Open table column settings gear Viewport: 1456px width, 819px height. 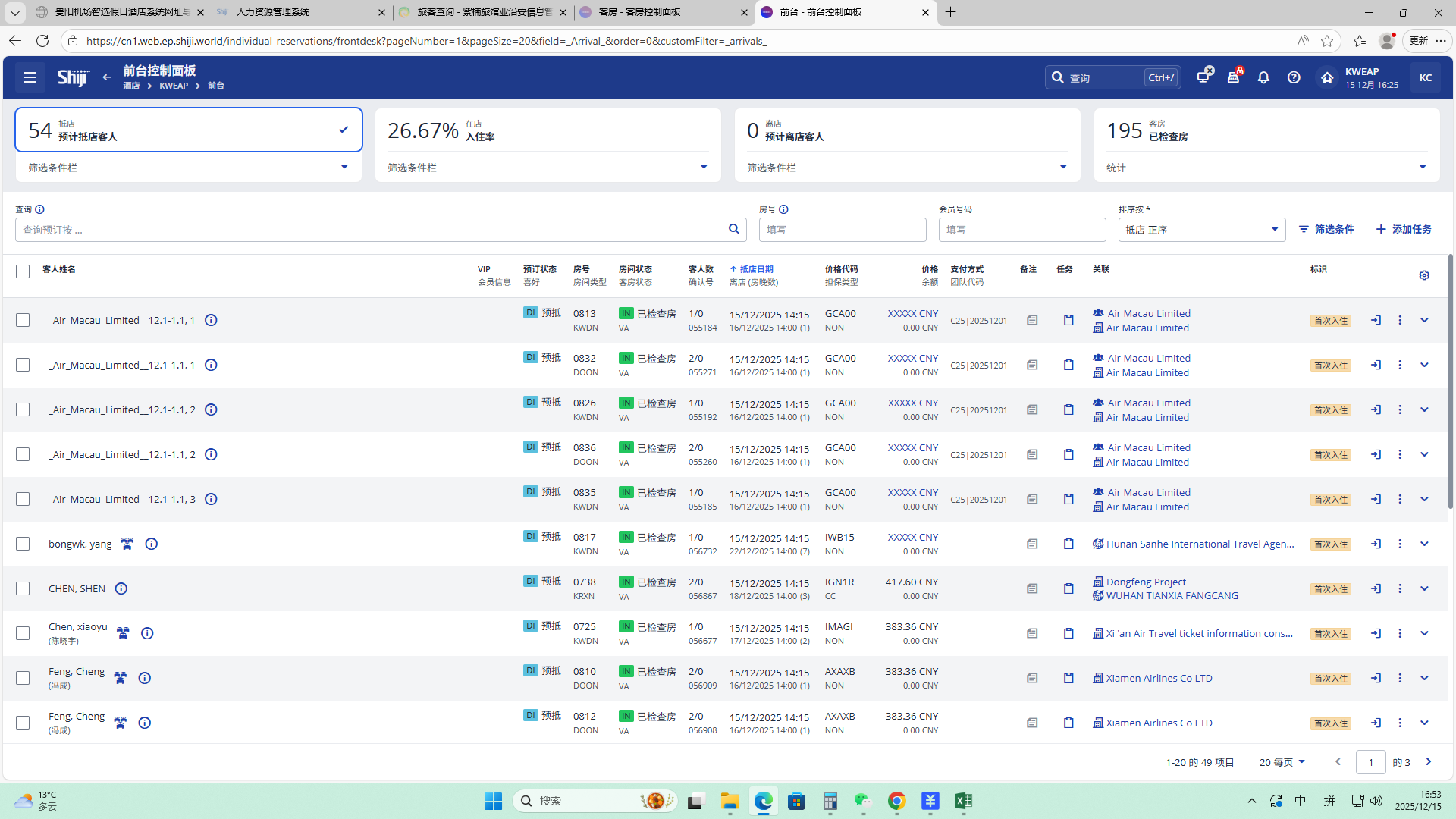(1424, 275)
